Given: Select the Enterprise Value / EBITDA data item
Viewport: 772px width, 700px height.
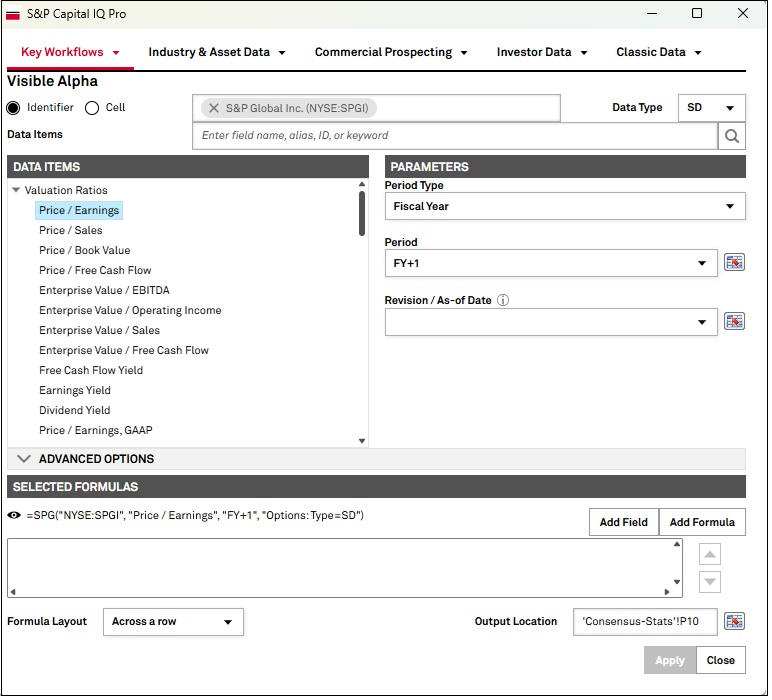Looking at the screenshot, I should [105, 291].
